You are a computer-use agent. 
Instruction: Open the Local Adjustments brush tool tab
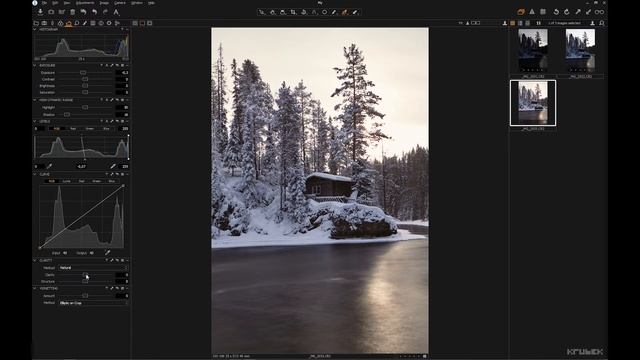point(85,23)
